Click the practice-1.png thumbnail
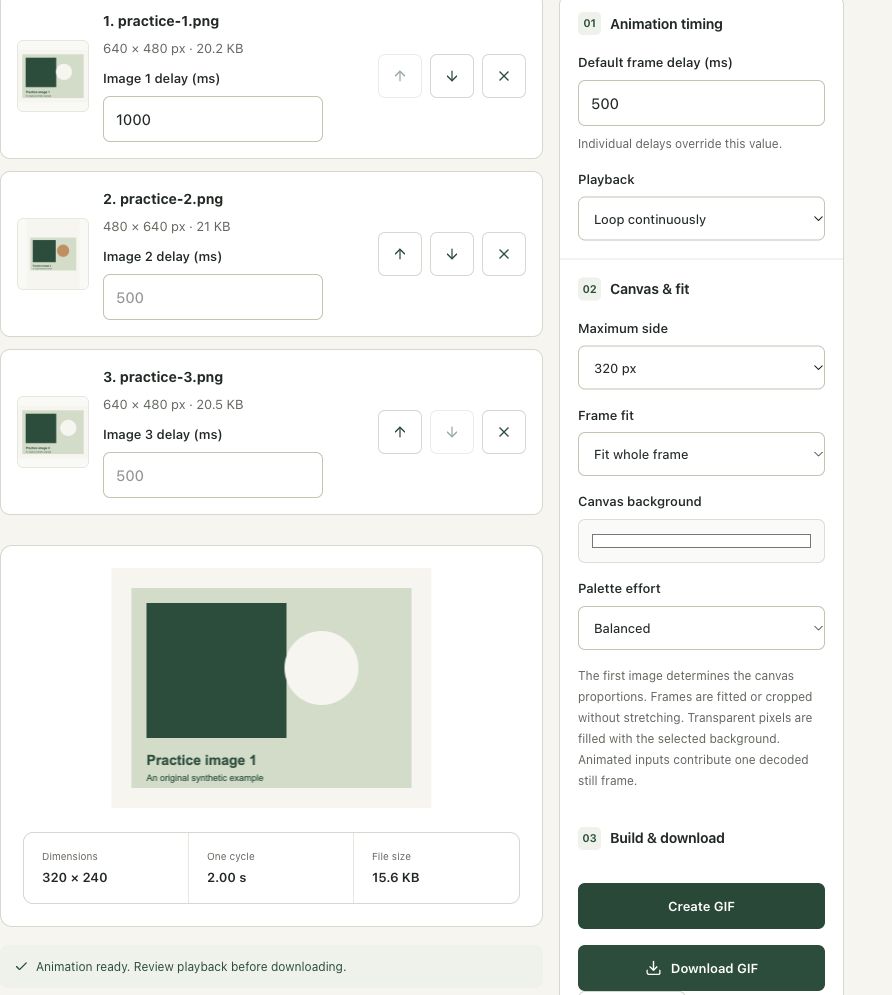The width and height of the screenshot is (892, 995). (x=53, y=76)
